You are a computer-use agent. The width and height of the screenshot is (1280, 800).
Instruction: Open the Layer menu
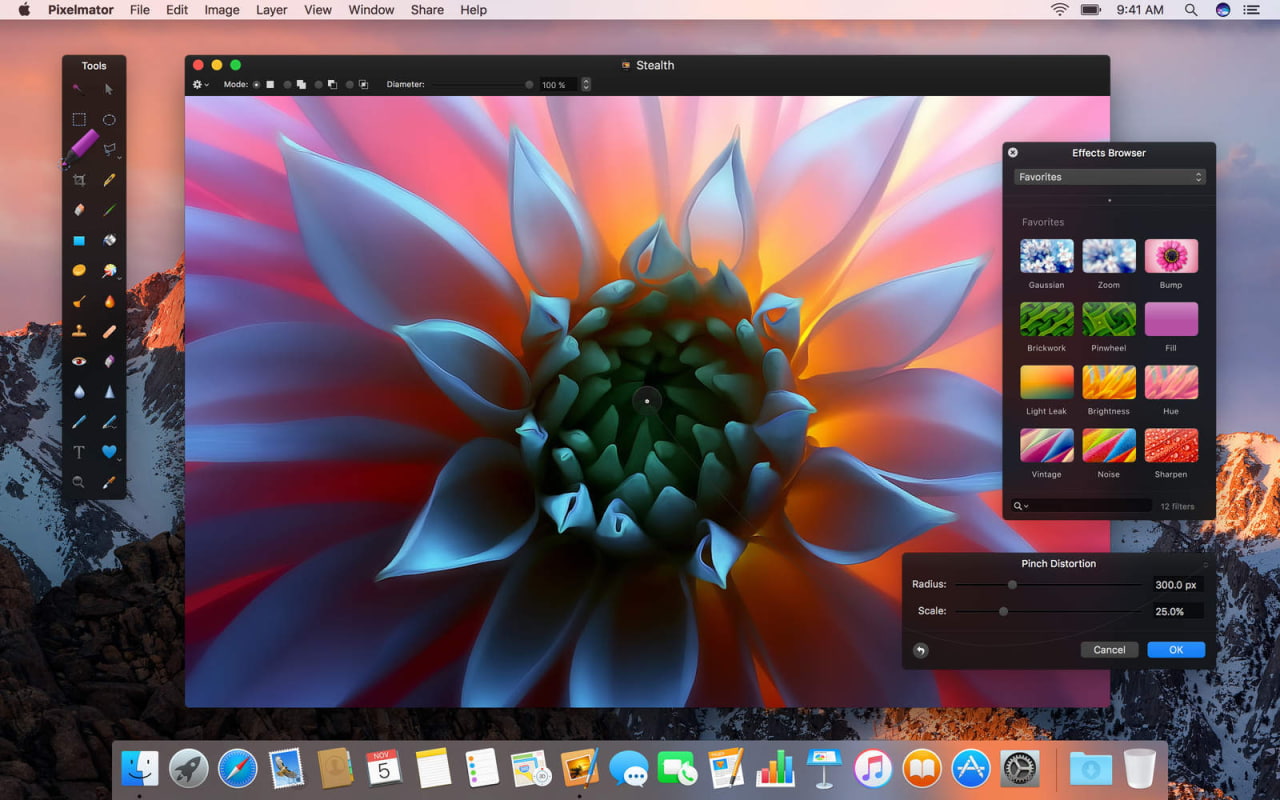tap(271, 10)
